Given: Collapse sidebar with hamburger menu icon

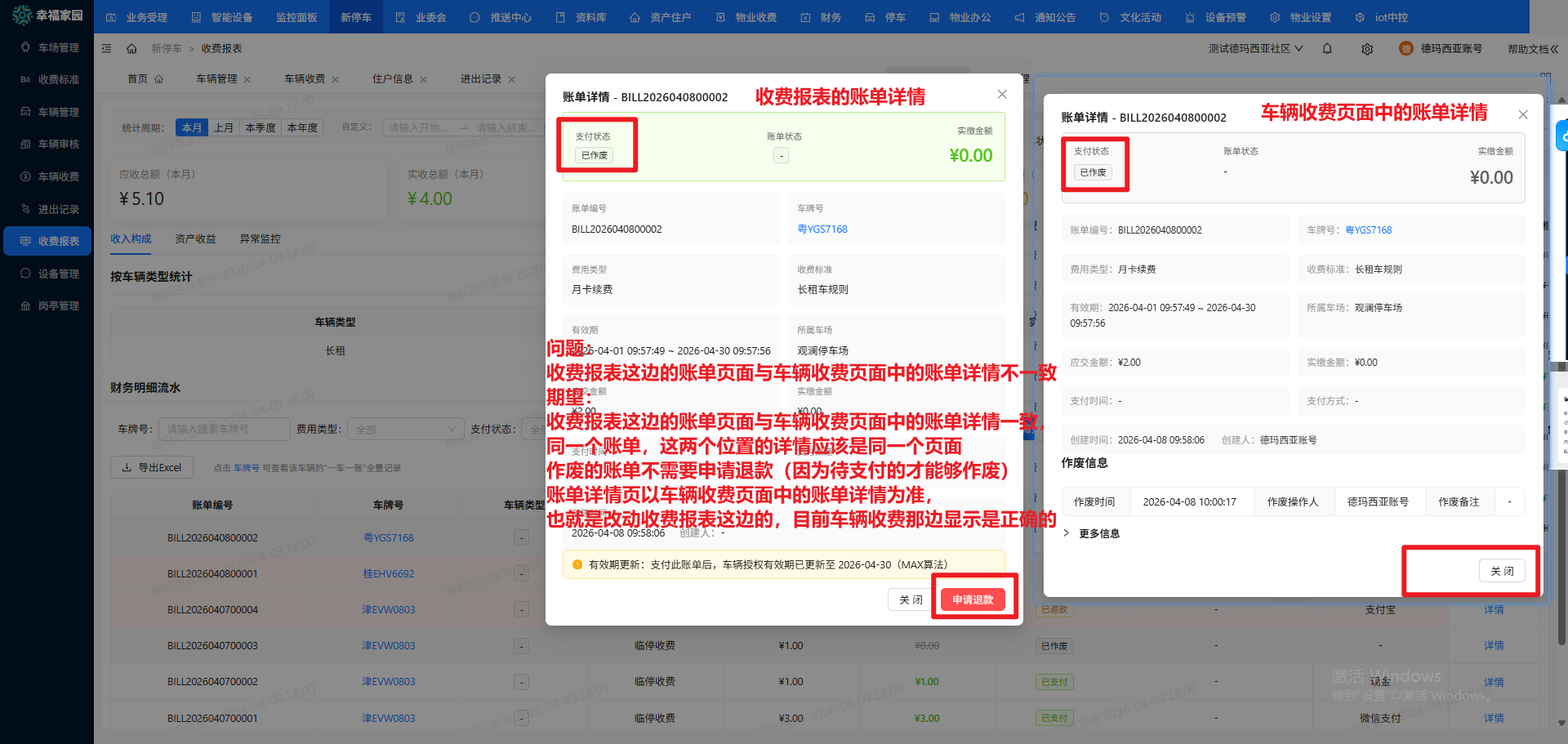Looking at the screenshot, I should pyautogui.click(x=107, y=49).
